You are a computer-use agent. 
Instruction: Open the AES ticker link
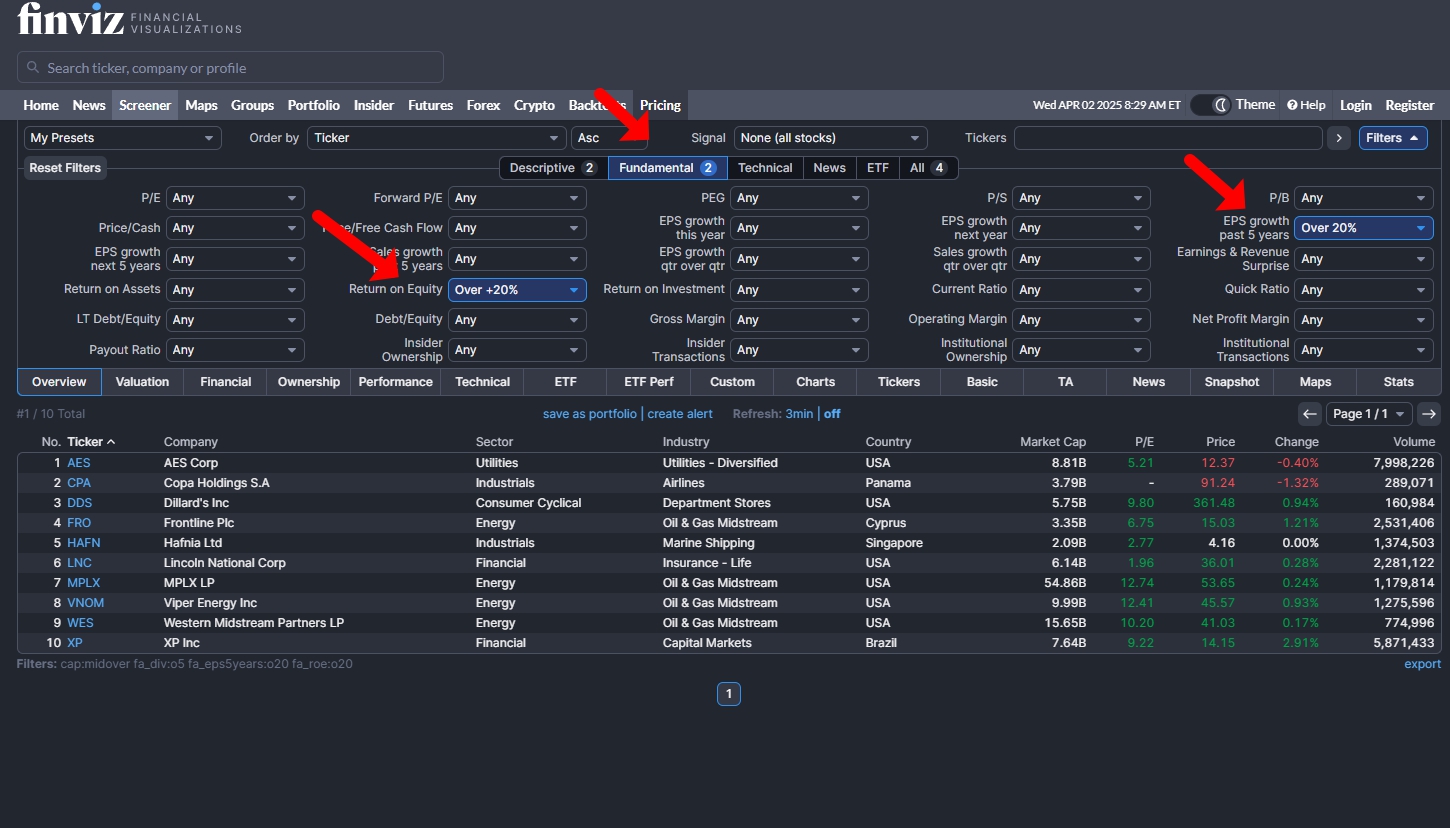click(79, 463)
